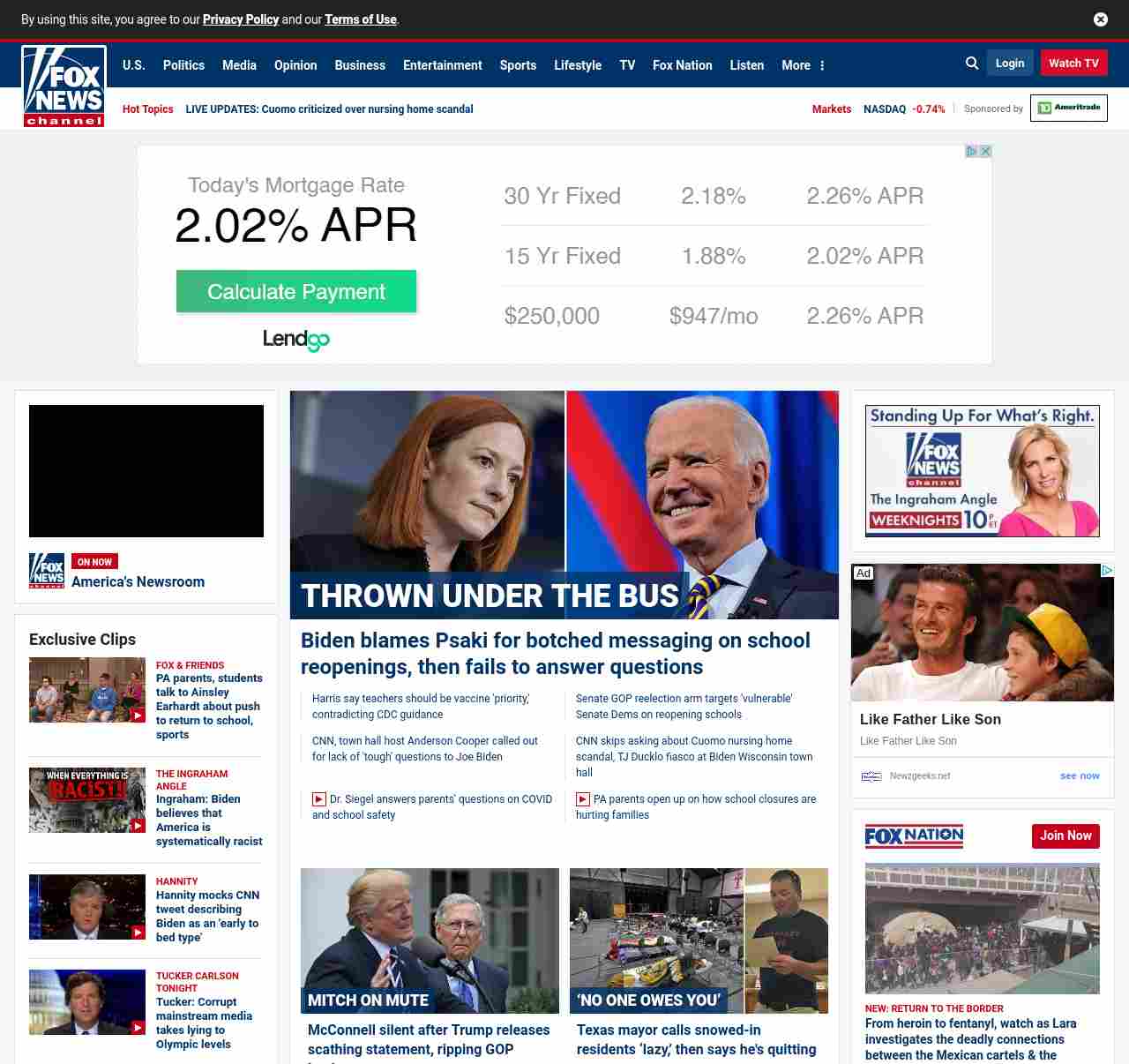Viewport: 1129px width, 1064px height.
Task: Select Opinion in the navigation bar
Action: coord(295,65)
